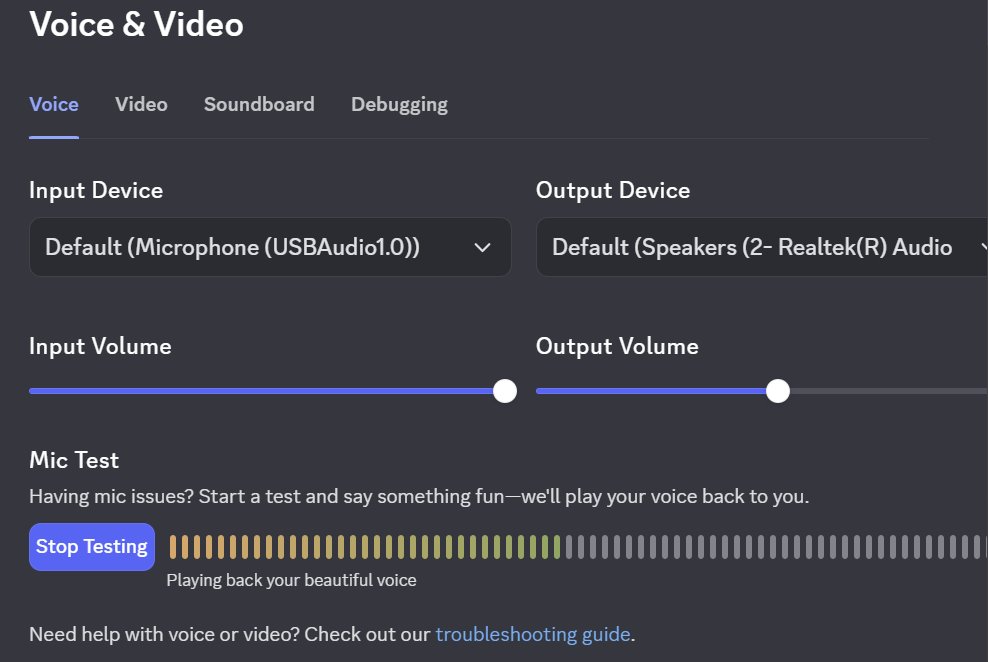The height and width of the screenshot is (662, 988).
Task: Click the Input Volume slider handle
Action: 505,391
